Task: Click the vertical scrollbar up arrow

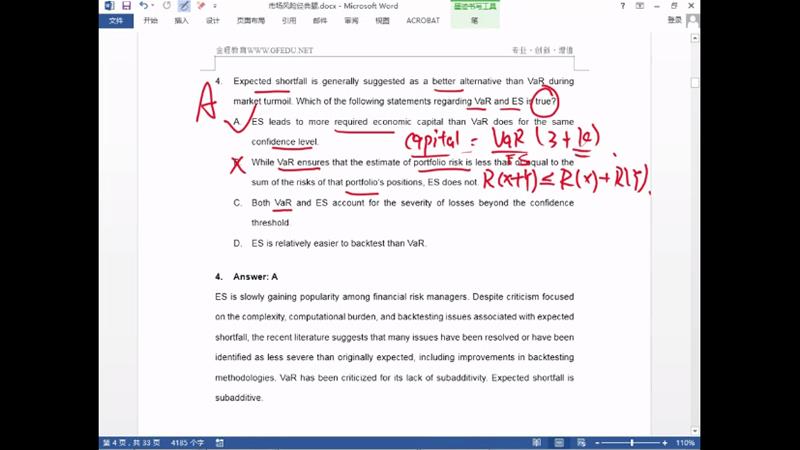Action: [x=695, y=39]
